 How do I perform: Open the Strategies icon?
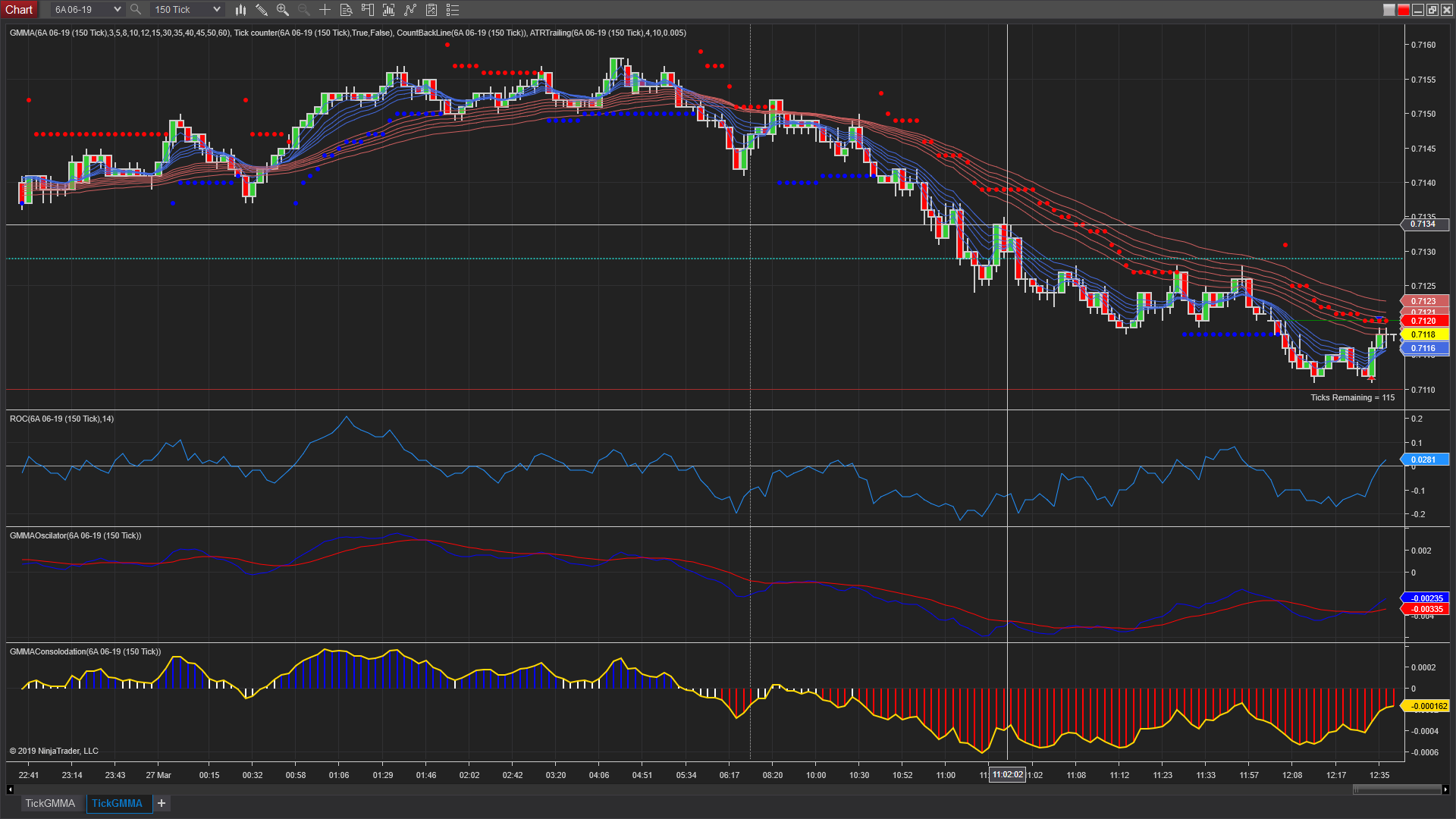point(410,10)
